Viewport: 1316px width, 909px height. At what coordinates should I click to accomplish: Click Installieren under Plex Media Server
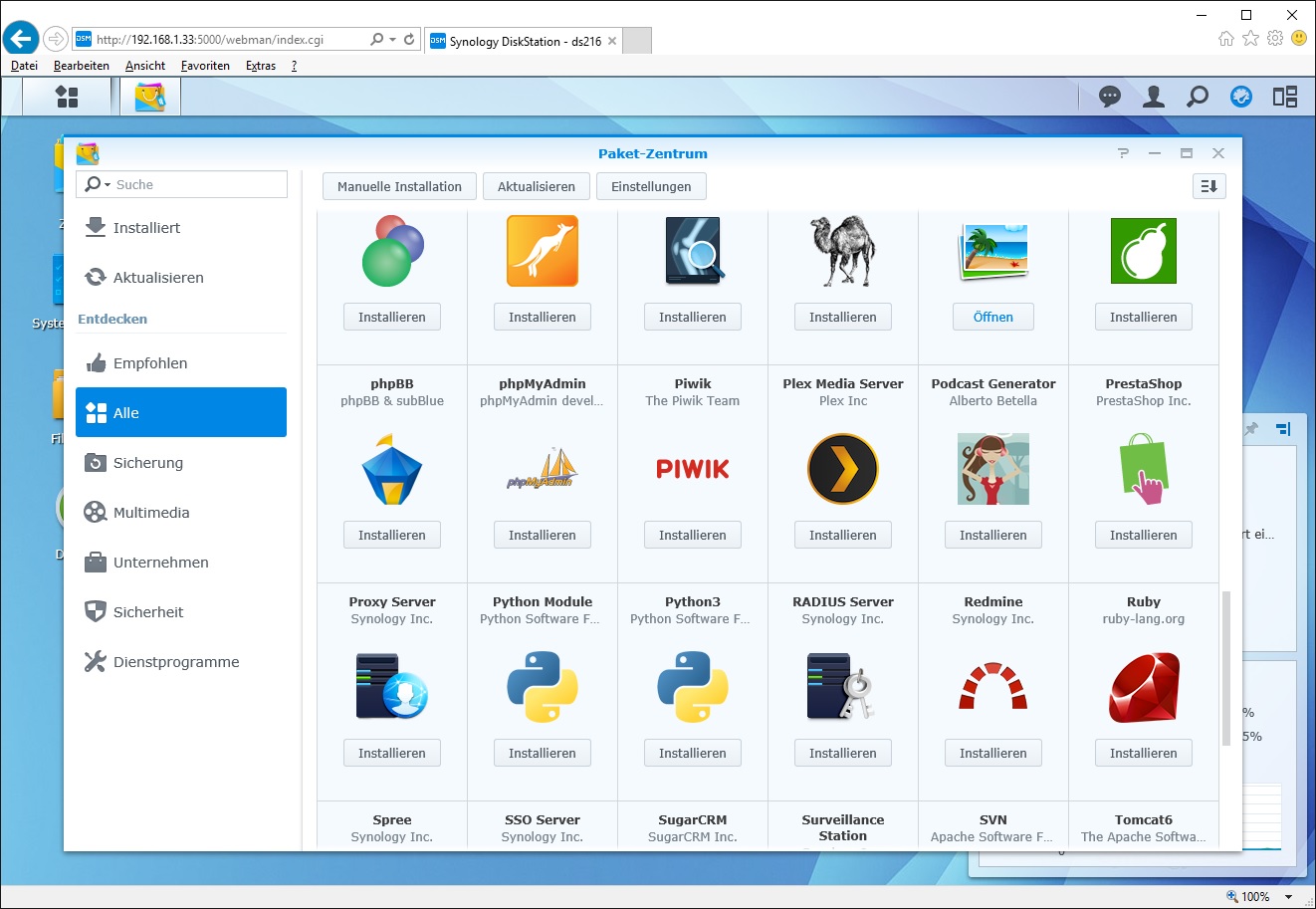[843, 535]
